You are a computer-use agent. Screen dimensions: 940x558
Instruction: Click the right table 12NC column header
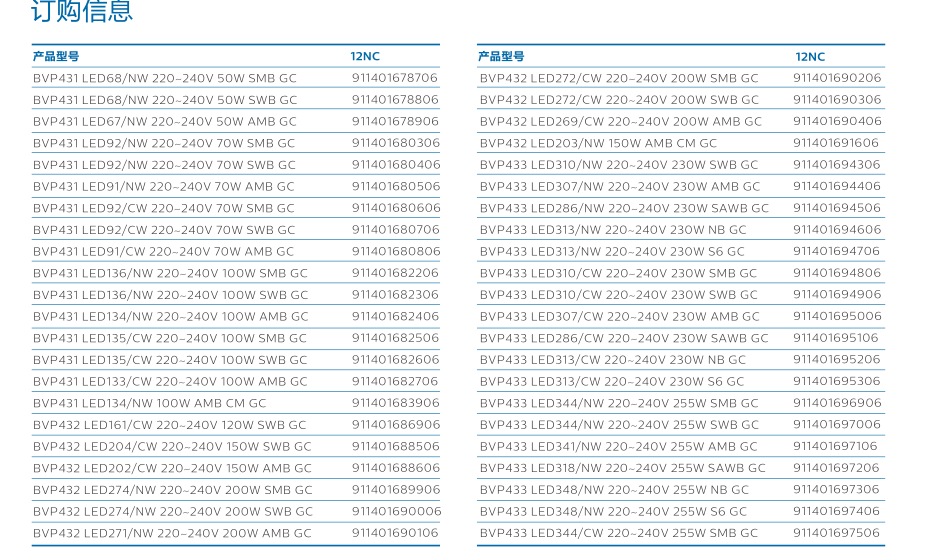coord(810,57)
